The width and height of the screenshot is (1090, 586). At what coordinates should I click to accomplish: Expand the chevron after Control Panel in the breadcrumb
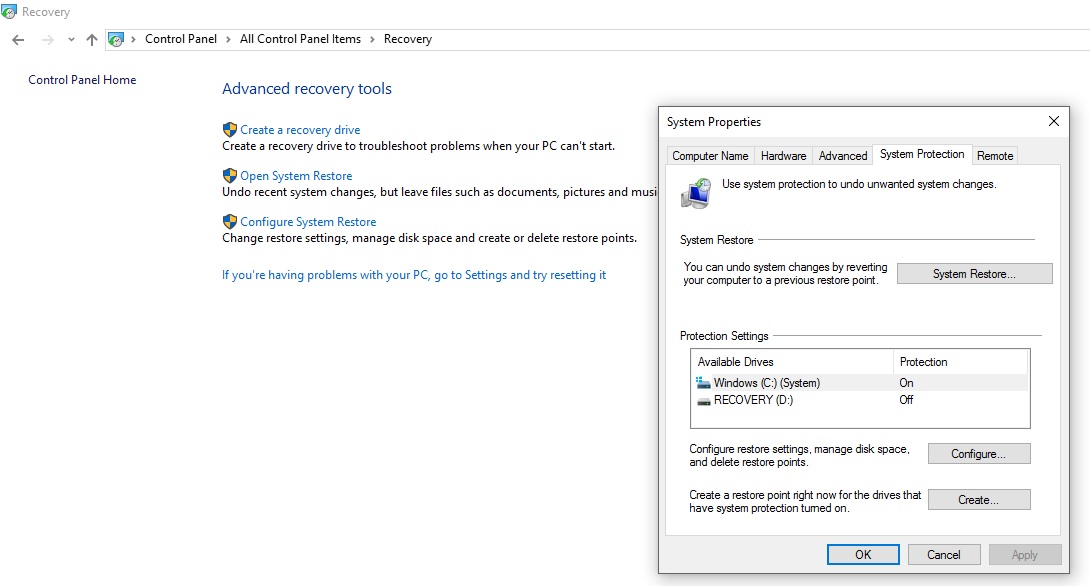[229, 40]
